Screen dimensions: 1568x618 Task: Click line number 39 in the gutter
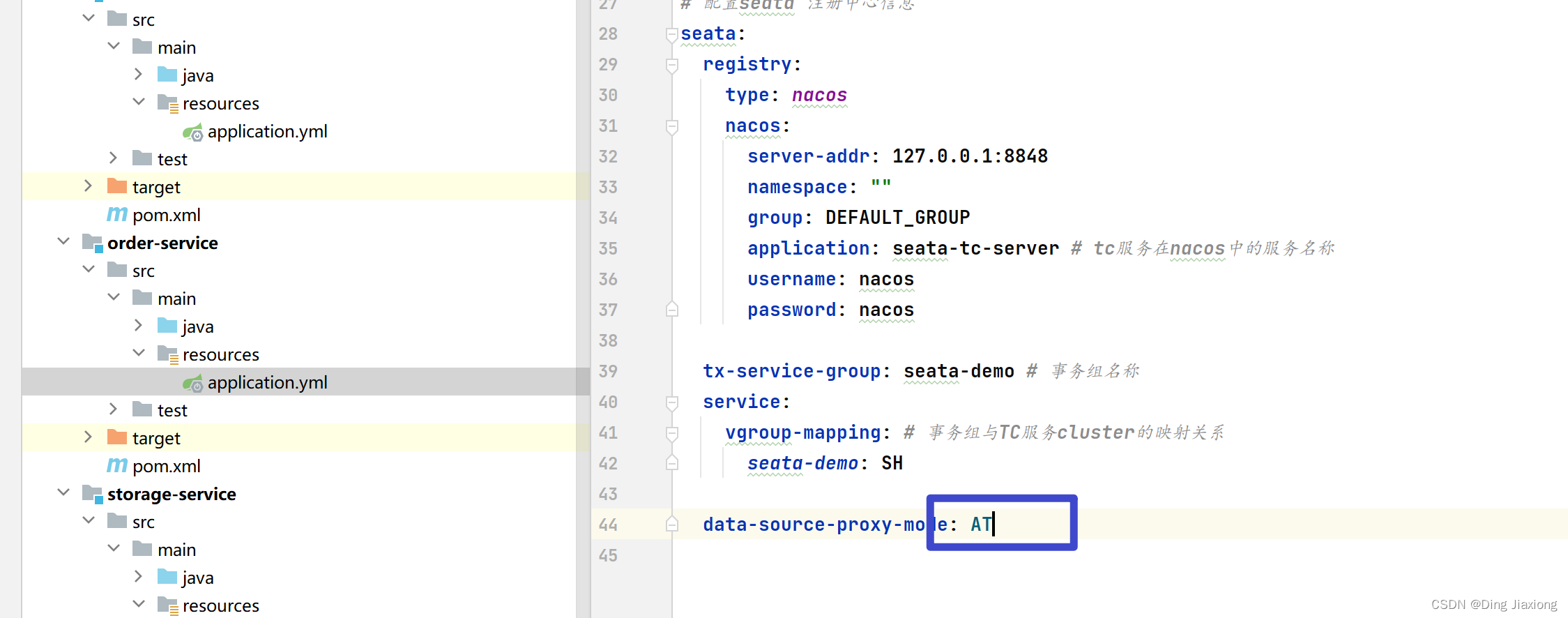click(608, 371)
